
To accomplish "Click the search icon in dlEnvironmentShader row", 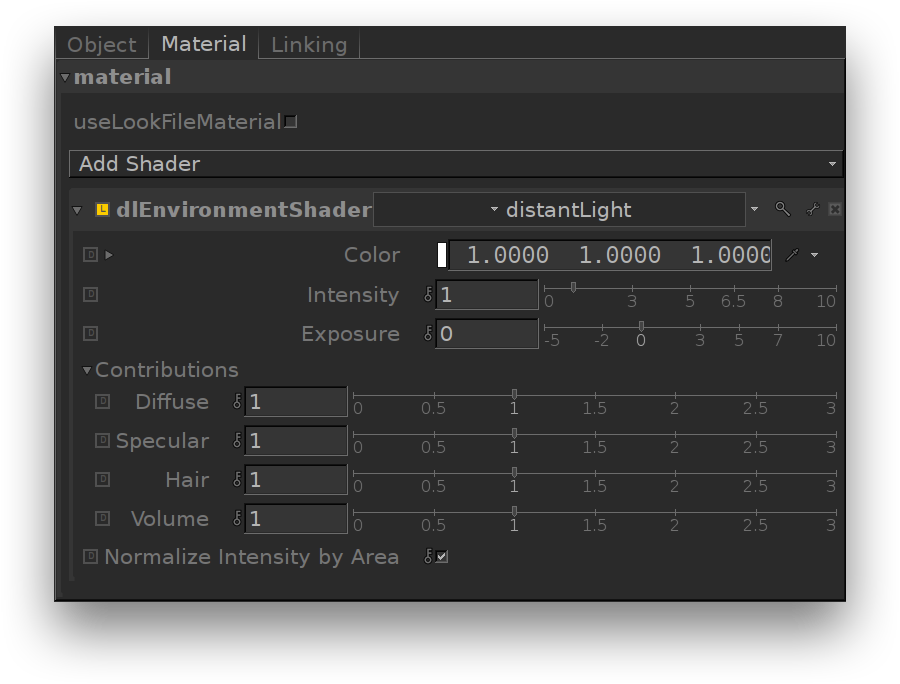I will pos(782,209).
